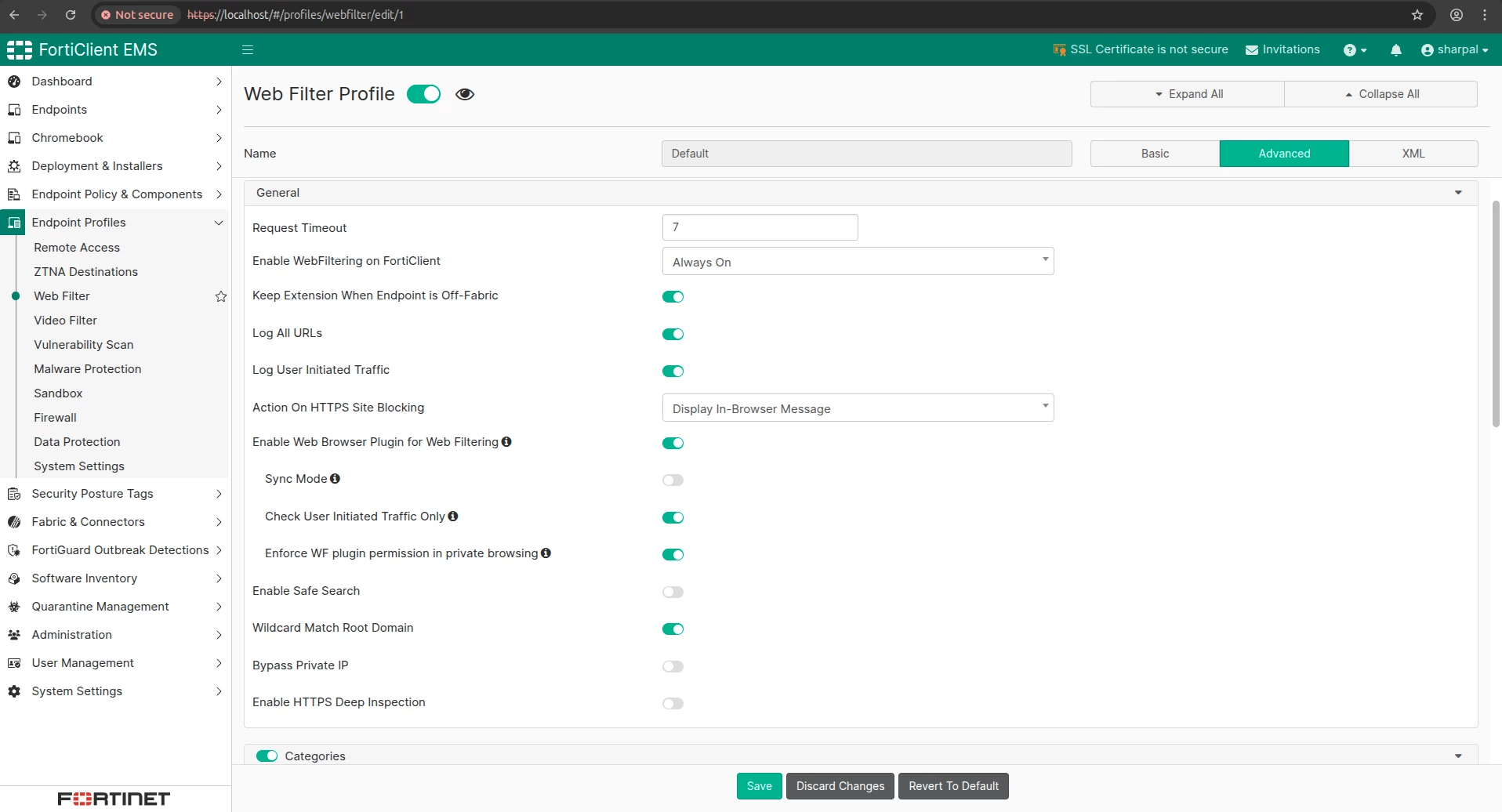Image resolution: width=1502 pixels, height=812 pixels.
Task: Enable HTTPS Deep Inspection switch
Action: [673, 703]
